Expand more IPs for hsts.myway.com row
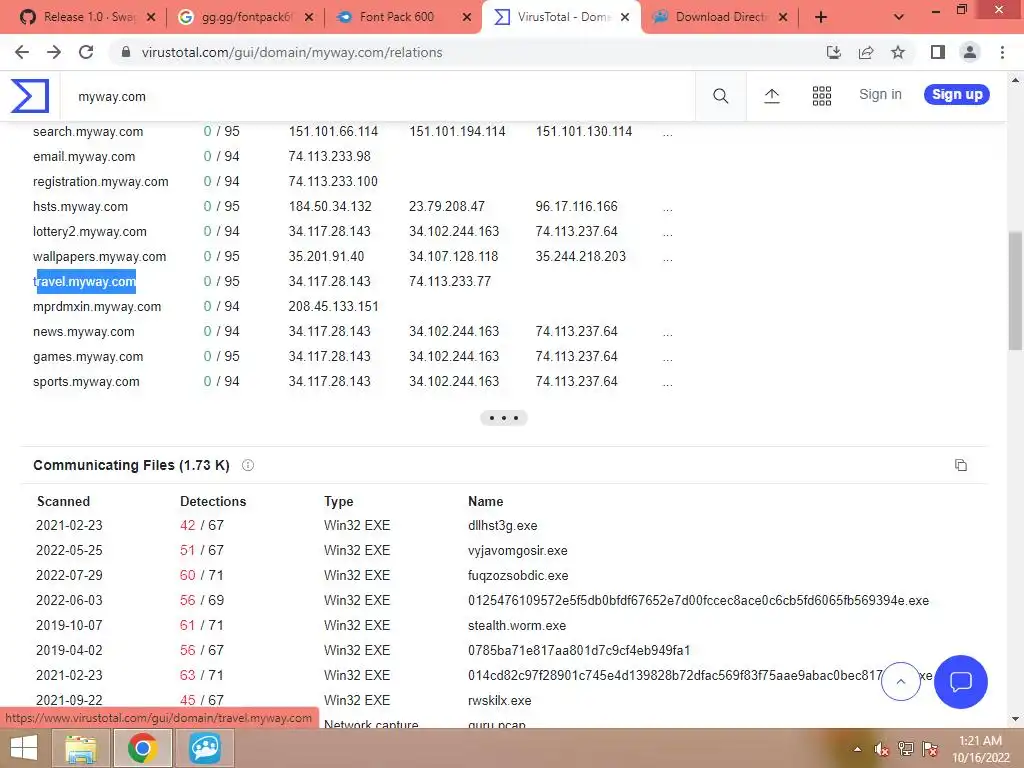1024x768 pixels. (667, 208)
